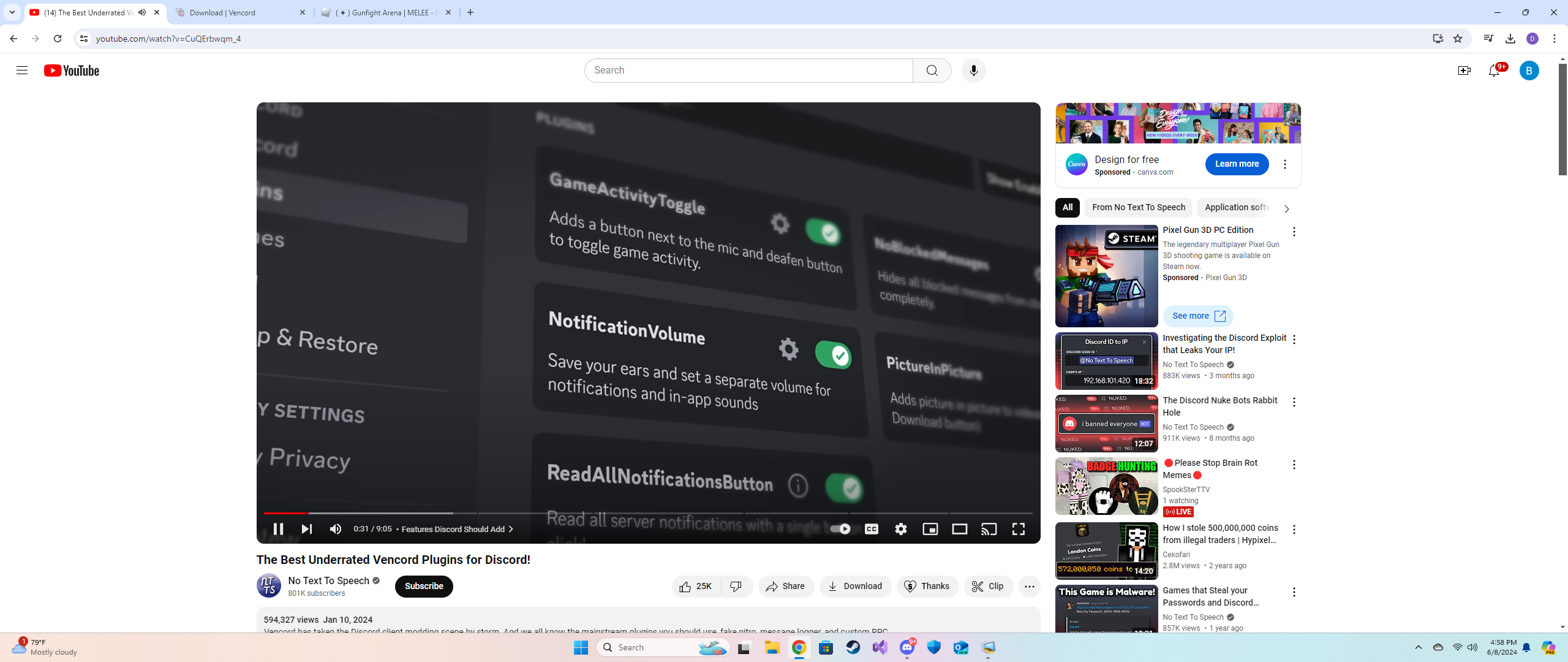
Task: Search with your voice microphone
Action: [973, 70]
